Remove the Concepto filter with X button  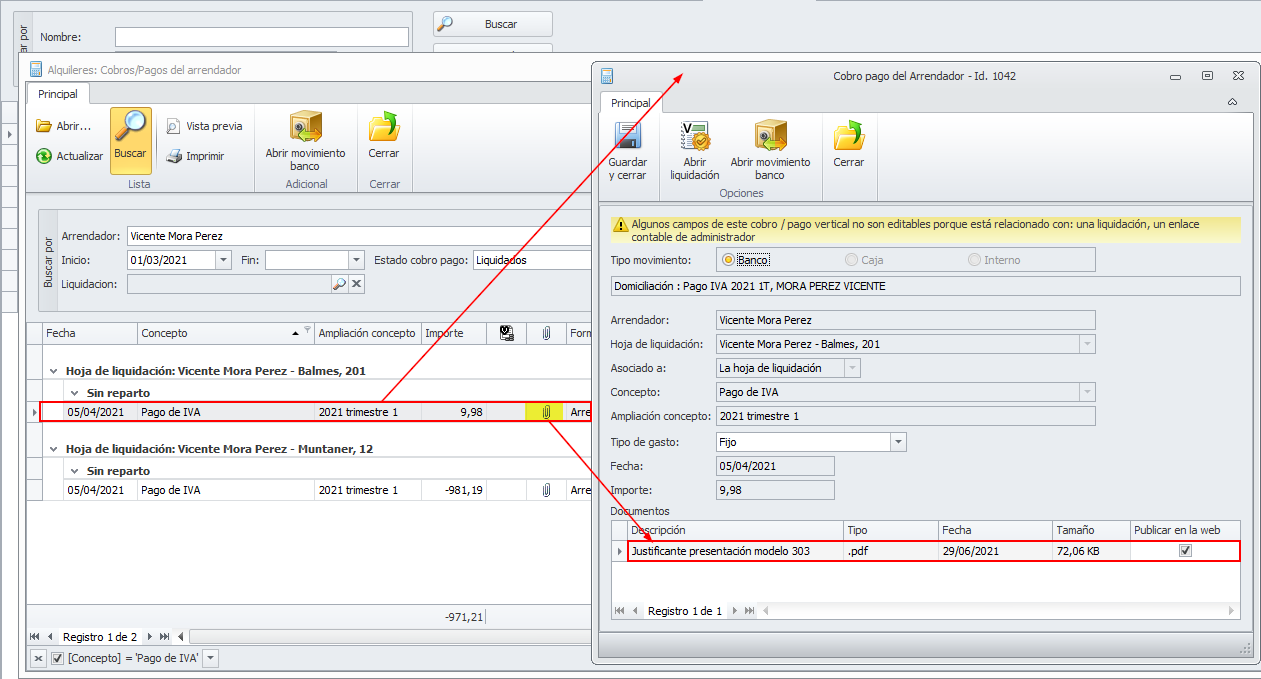tap(38, 658)
